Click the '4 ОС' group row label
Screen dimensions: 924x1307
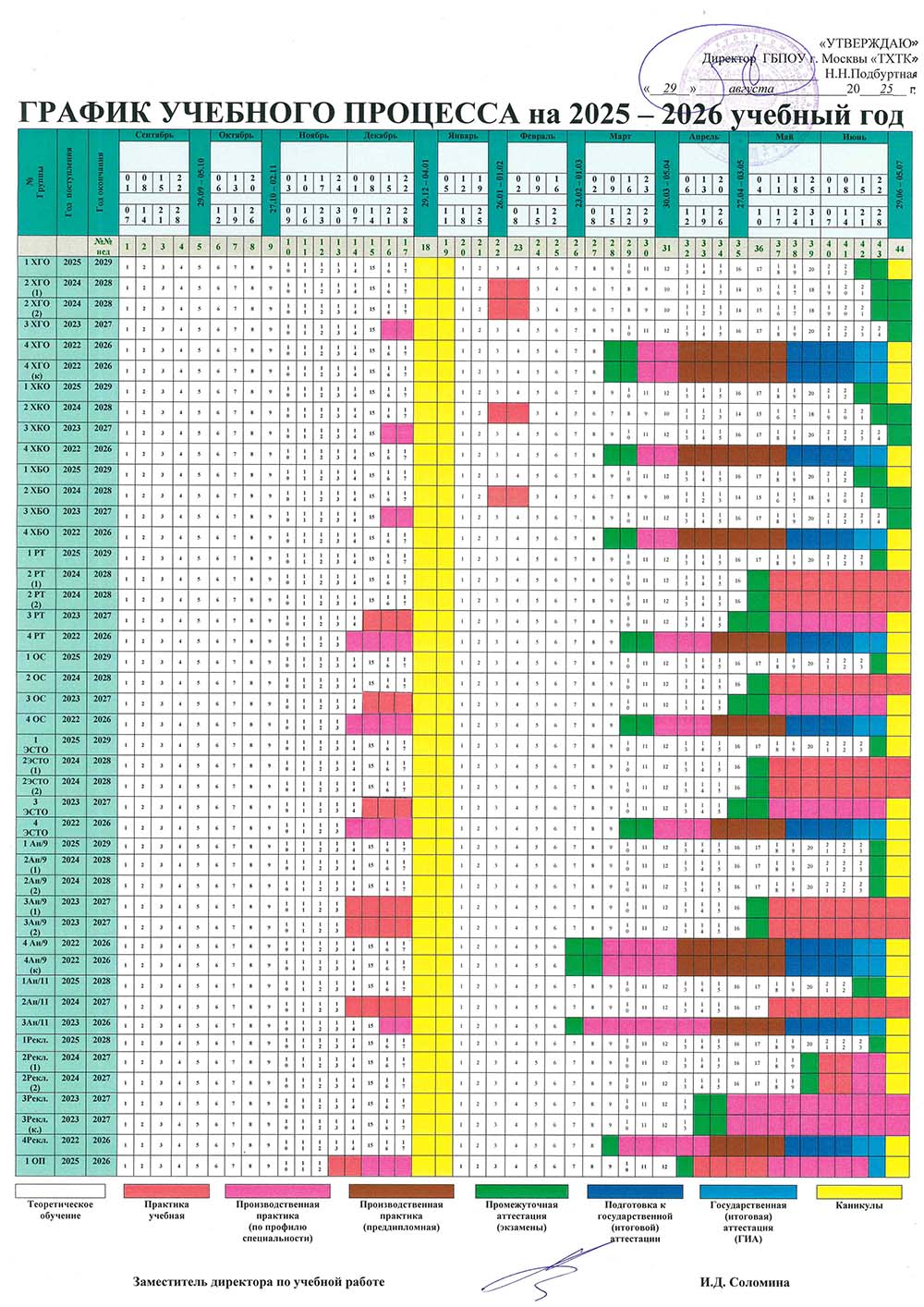(37, 719)
